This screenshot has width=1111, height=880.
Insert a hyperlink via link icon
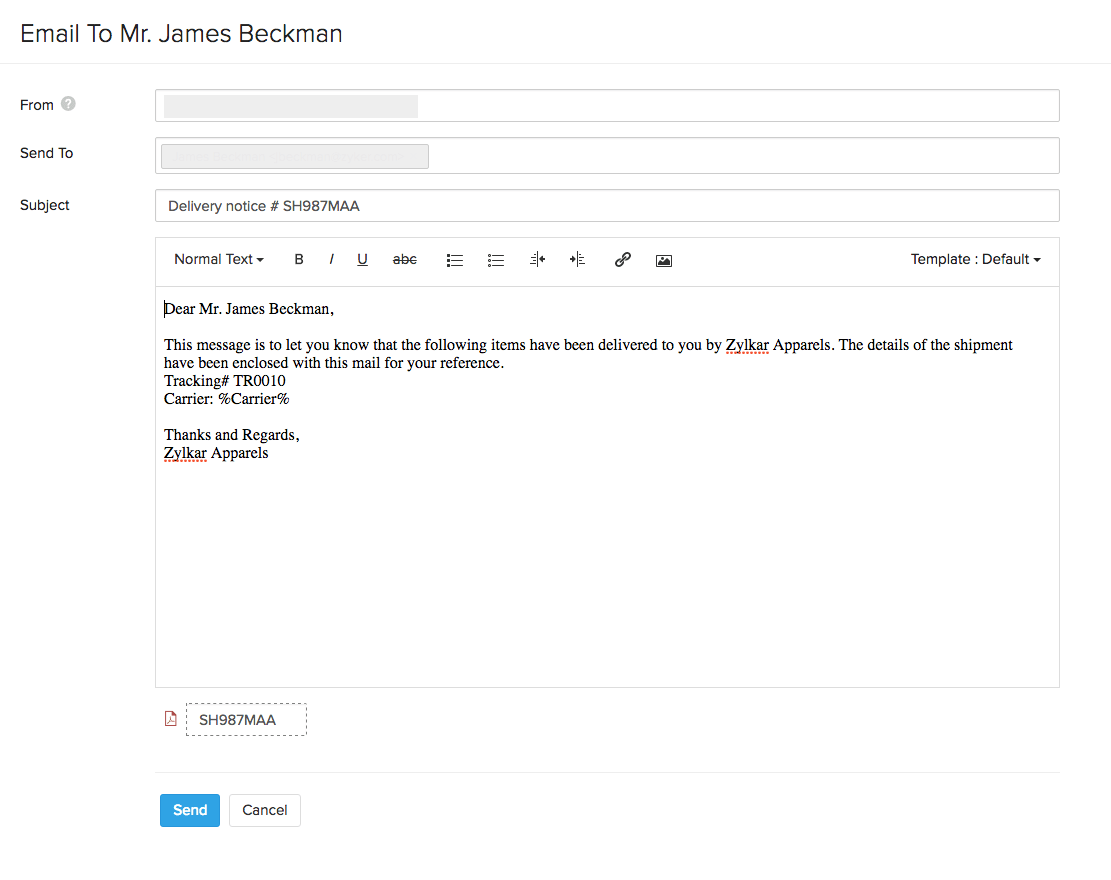coord(622,260)
